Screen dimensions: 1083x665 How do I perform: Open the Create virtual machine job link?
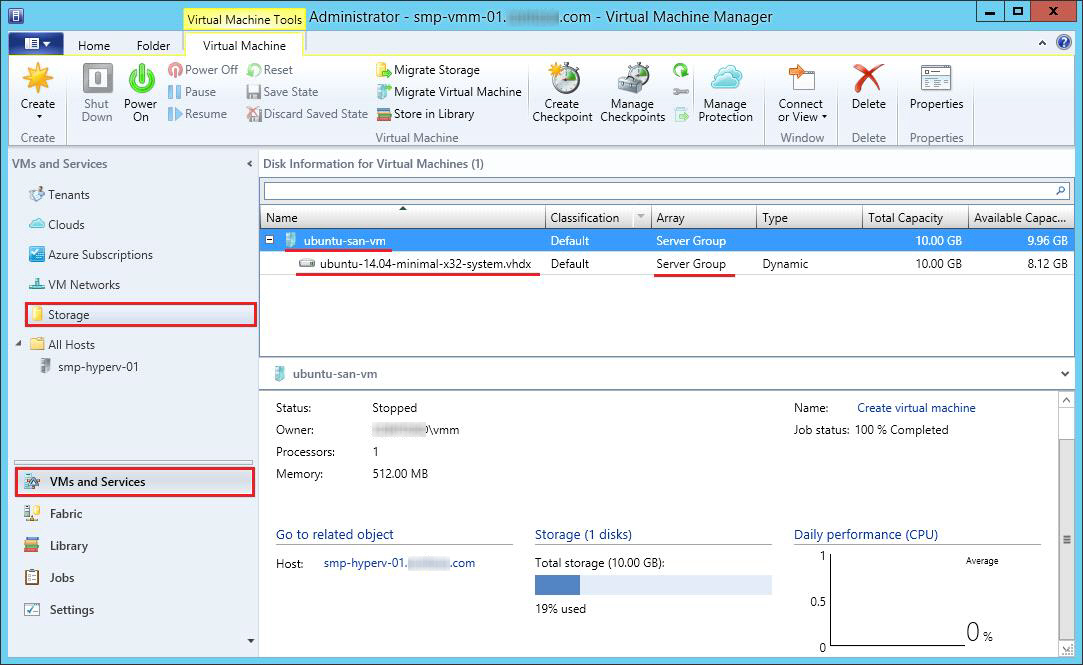[x=916, y=408]
